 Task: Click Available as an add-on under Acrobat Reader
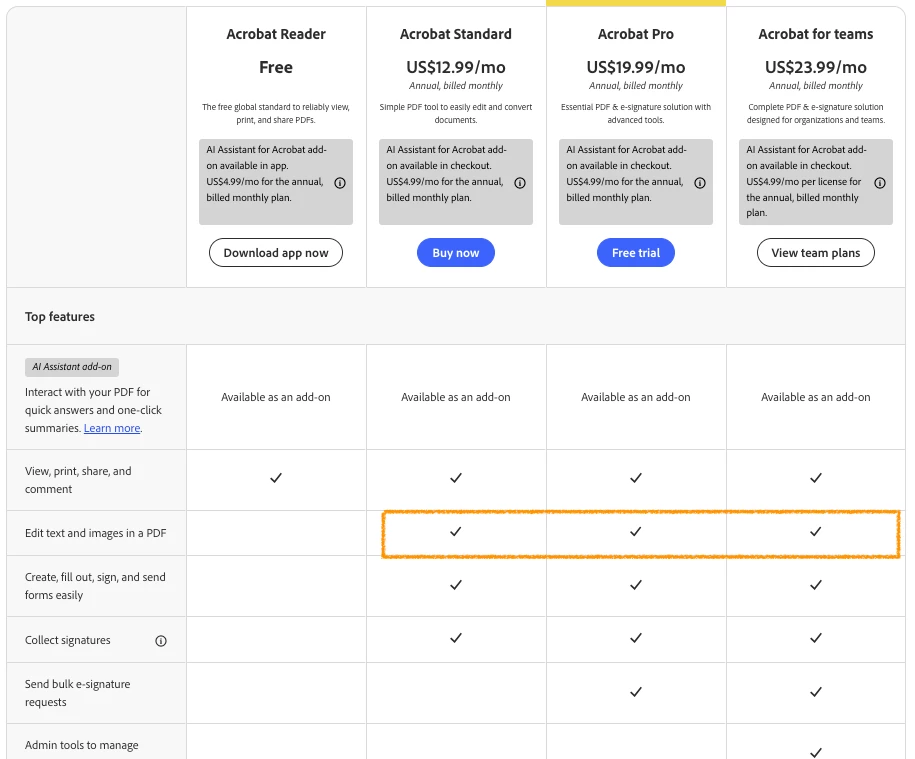[275, 397]
